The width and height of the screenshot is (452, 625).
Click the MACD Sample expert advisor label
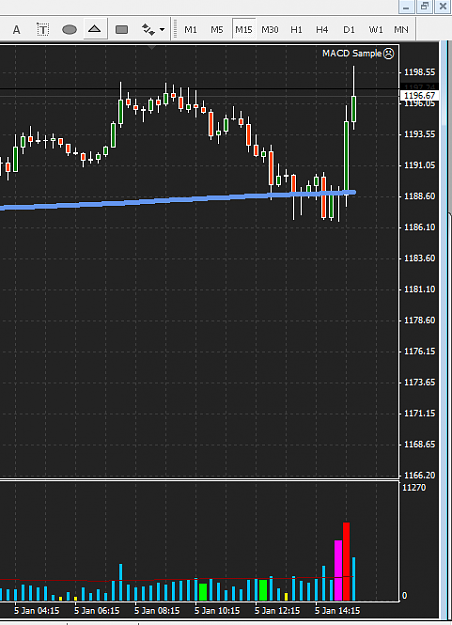pyautogui.click(x=352, y=53)
